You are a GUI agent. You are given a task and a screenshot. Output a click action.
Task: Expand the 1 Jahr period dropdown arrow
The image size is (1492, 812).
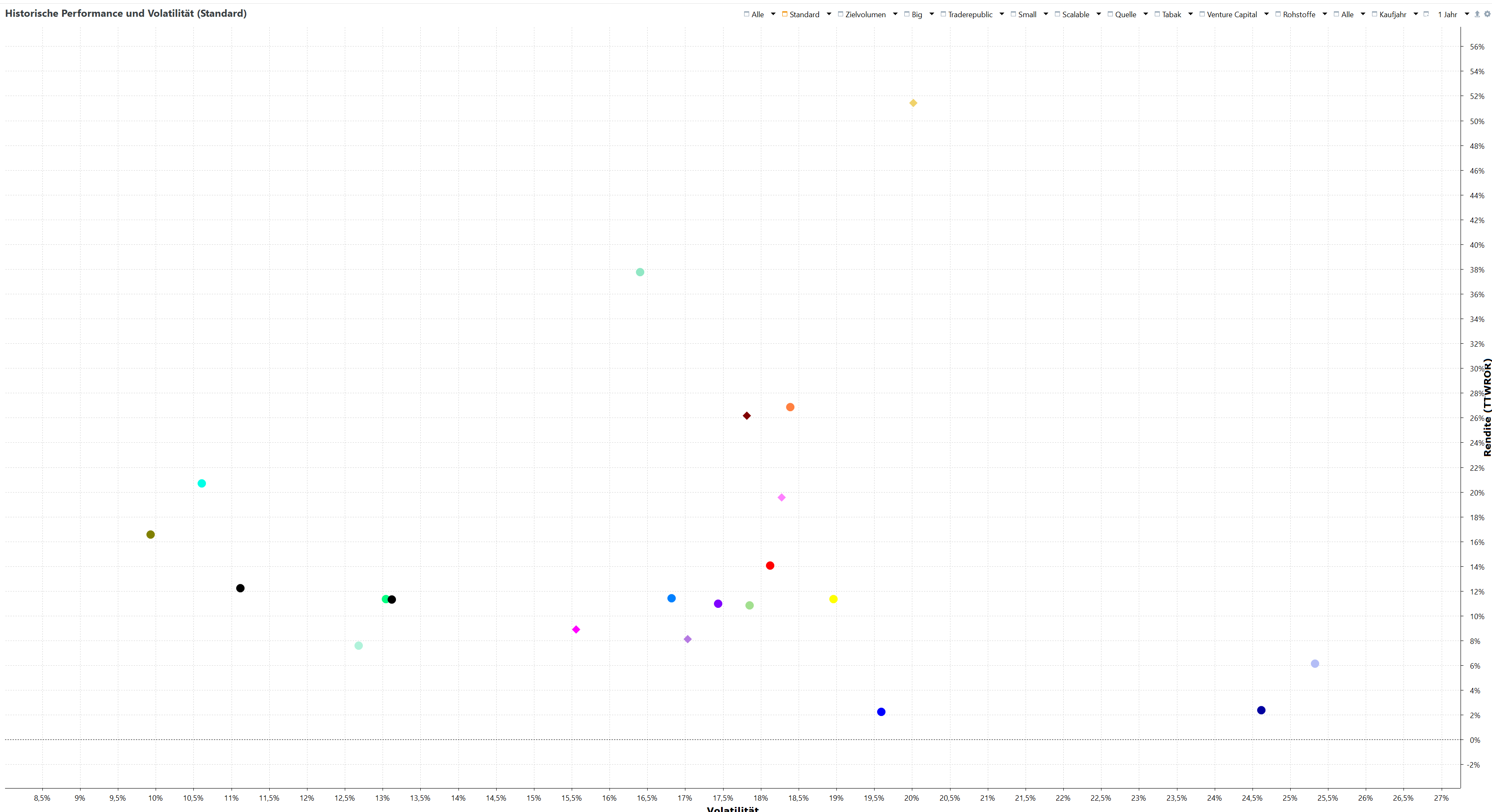coord(1466,14)
